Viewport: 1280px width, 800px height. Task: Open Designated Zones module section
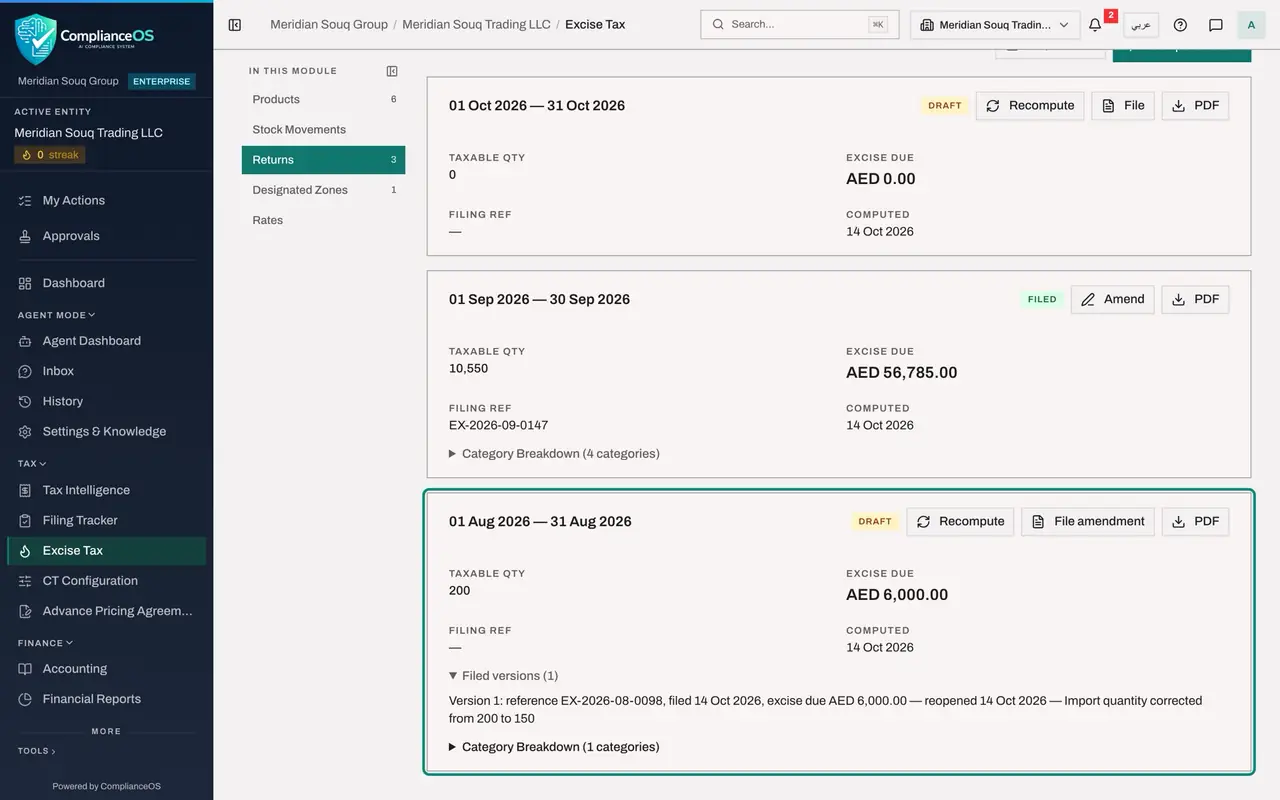pyautogui.click(x=323, y=190)
